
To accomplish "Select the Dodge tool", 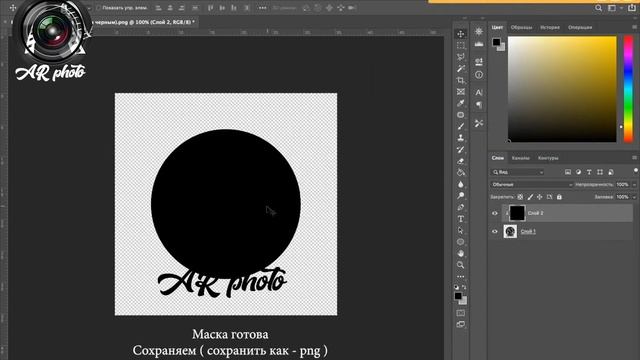I will (x=461, y=196).
